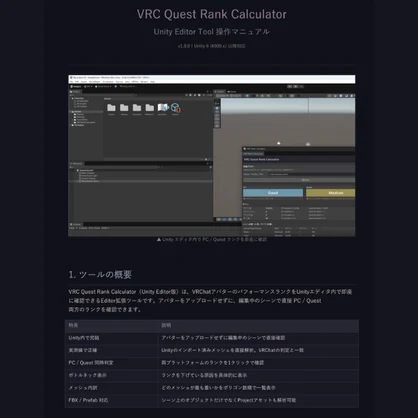
Task: Open the Hierarchy tab in Unity screenshot
Action: (x=76, y=164)
